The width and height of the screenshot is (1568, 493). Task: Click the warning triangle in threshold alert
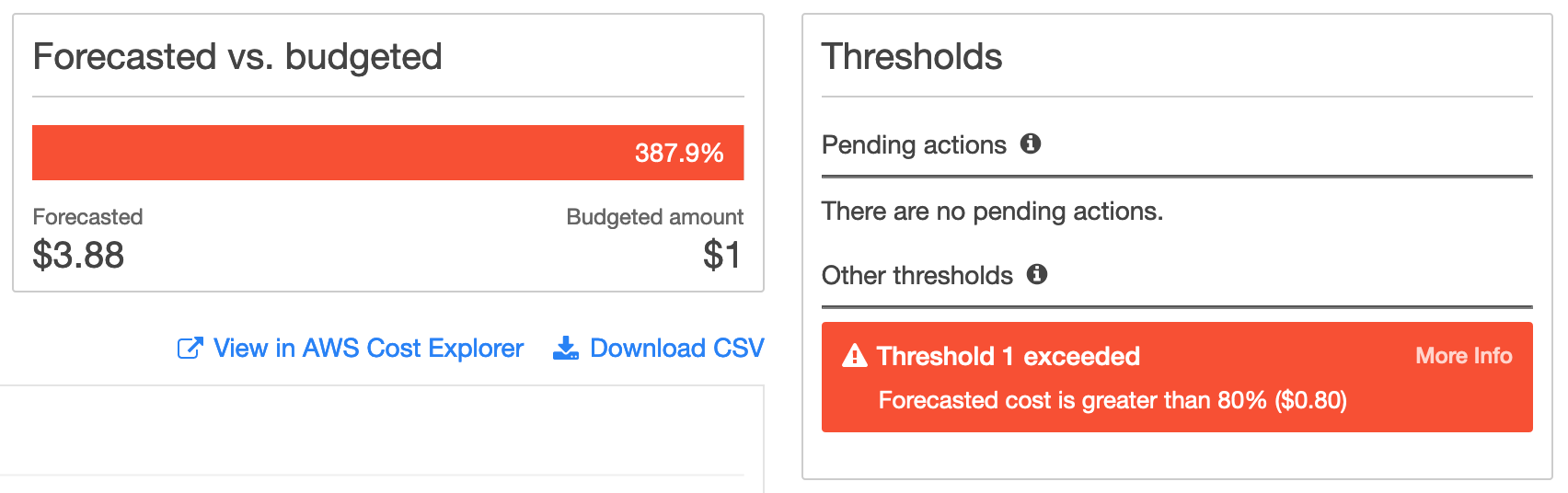pos(855,356)
